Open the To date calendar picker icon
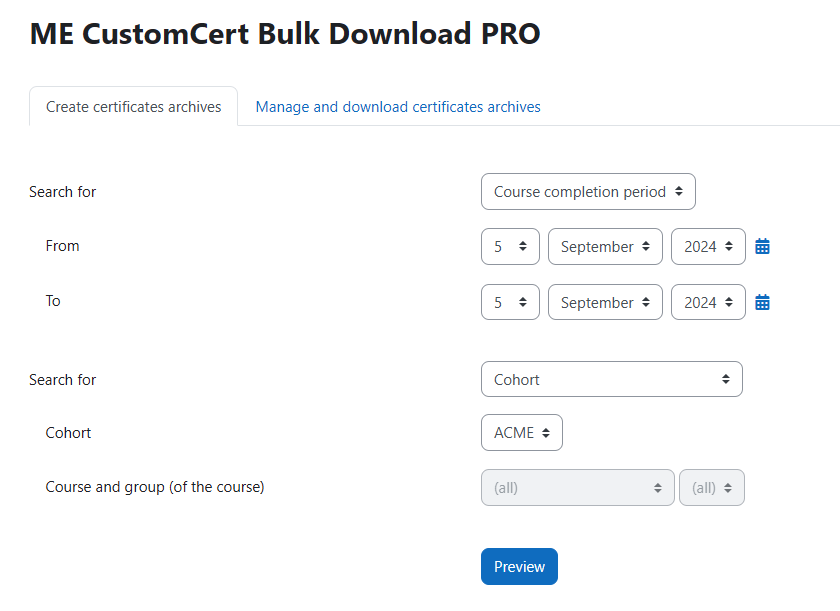 coord(762,302)
